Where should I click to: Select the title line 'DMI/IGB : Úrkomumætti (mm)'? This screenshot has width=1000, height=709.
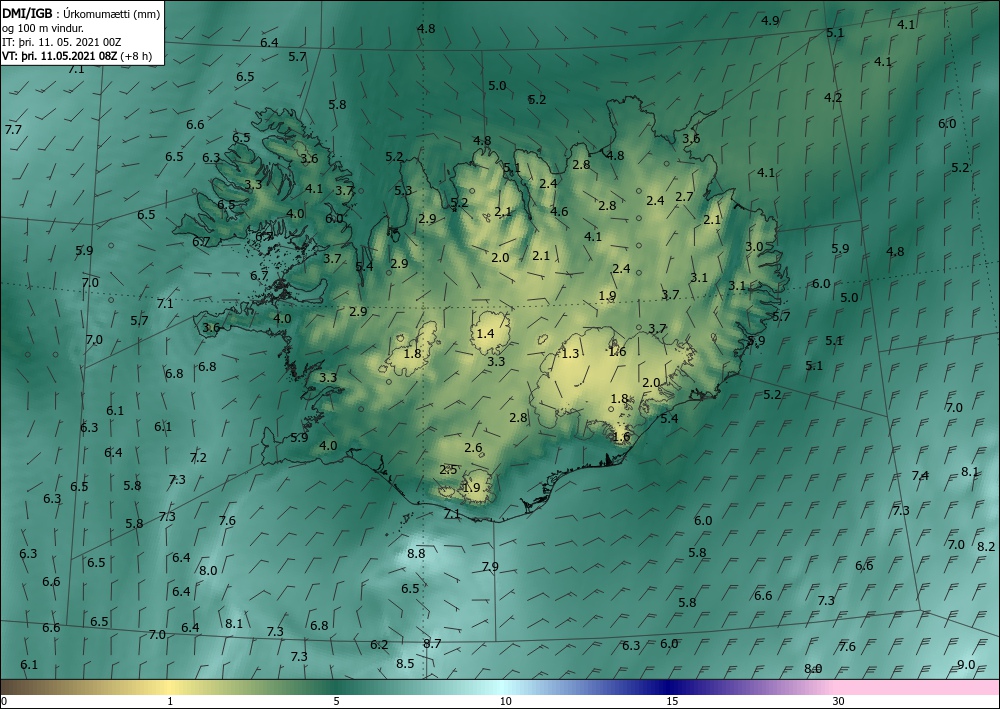coord(81,13)
